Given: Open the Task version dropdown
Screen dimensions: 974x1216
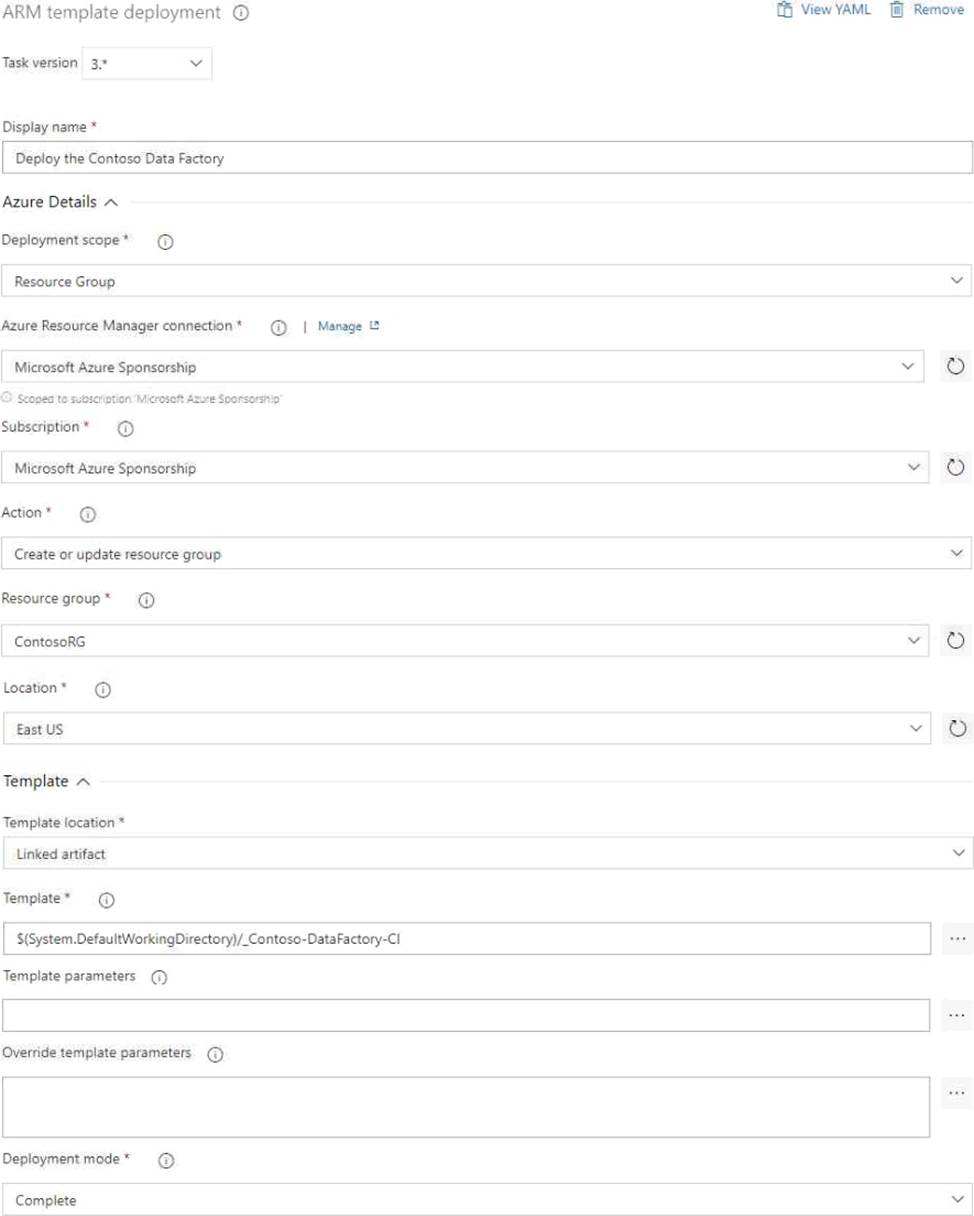Looking at the screenshot, I should tap(146, 63).
